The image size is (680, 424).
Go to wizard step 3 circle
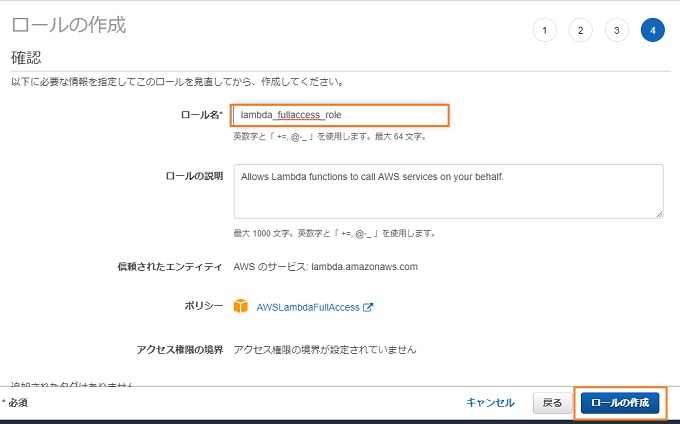[617, 30]
